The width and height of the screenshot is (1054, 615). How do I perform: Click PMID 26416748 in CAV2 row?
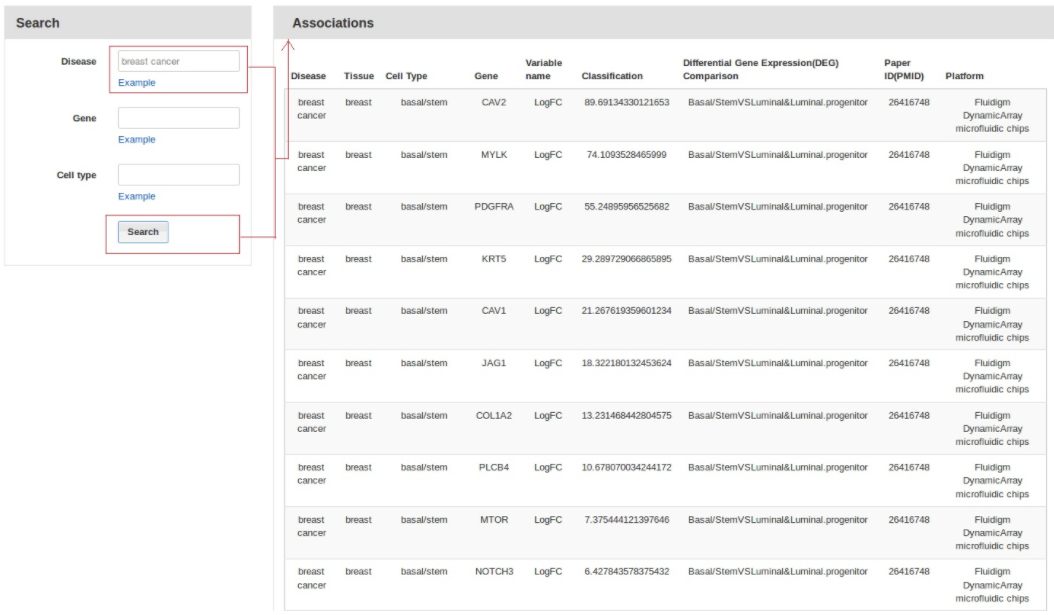[x=909, y=102]
